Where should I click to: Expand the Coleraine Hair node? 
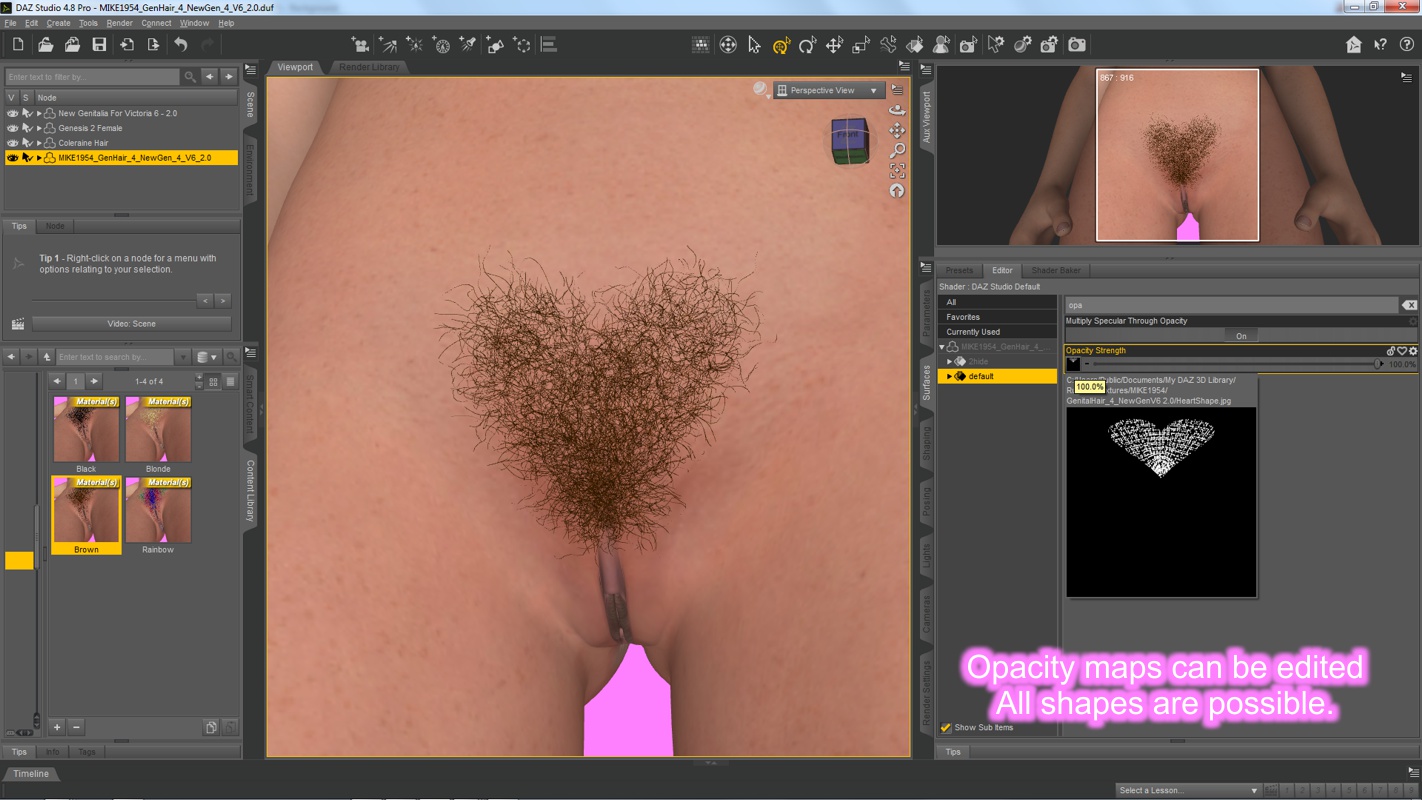(x=39, y=143)
